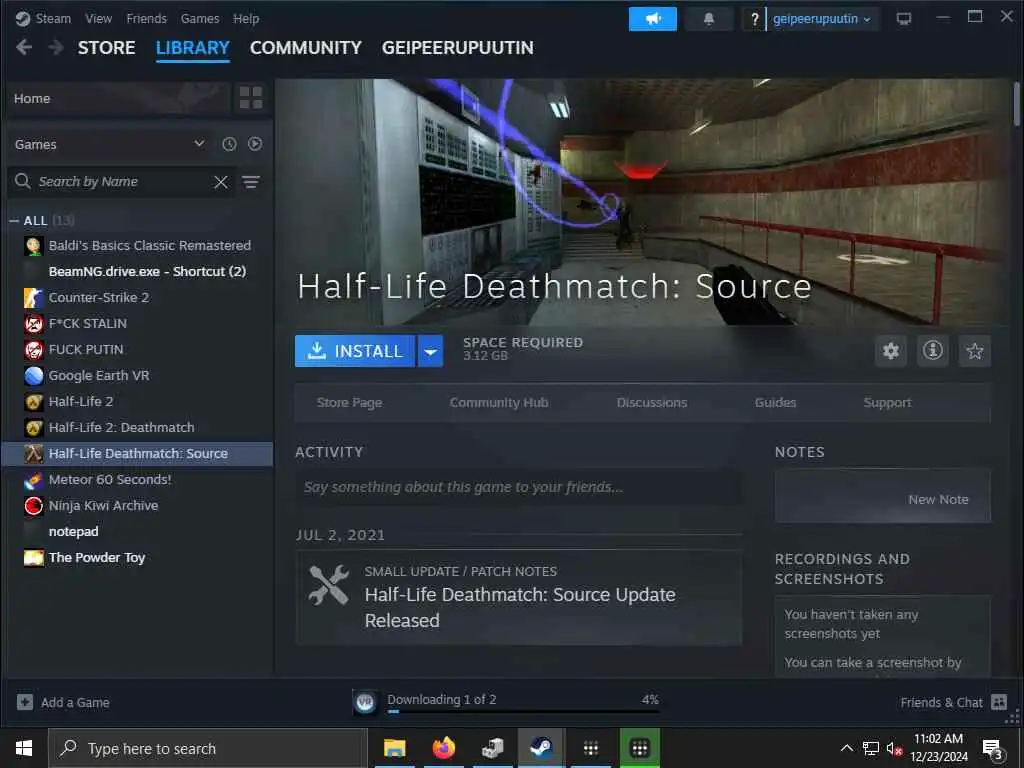Image resolution: width=1024 pixels, height=768 pixels.
Task: Click the Search by Name field
Action: click(123, 182)
